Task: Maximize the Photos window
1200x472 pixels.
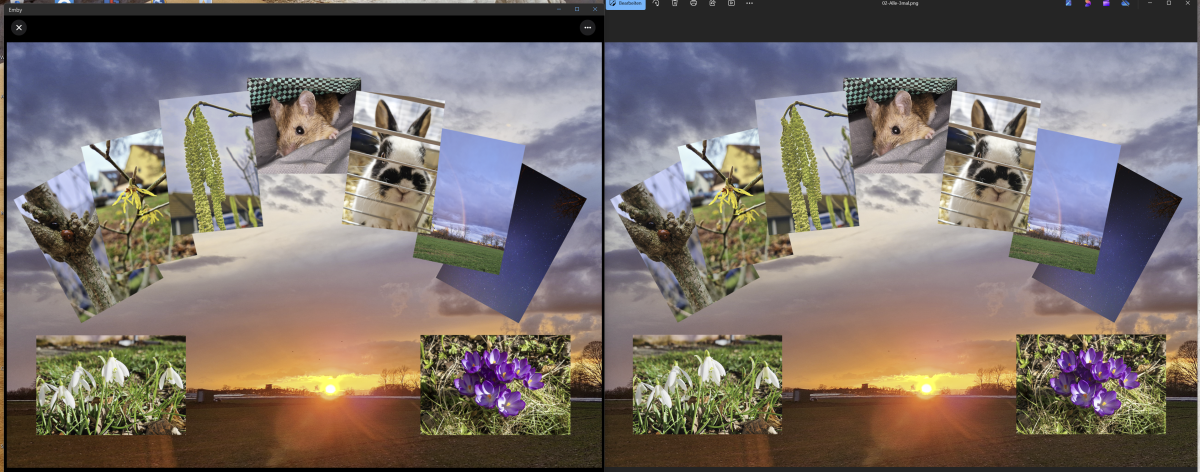Action: coord(1169,4)
